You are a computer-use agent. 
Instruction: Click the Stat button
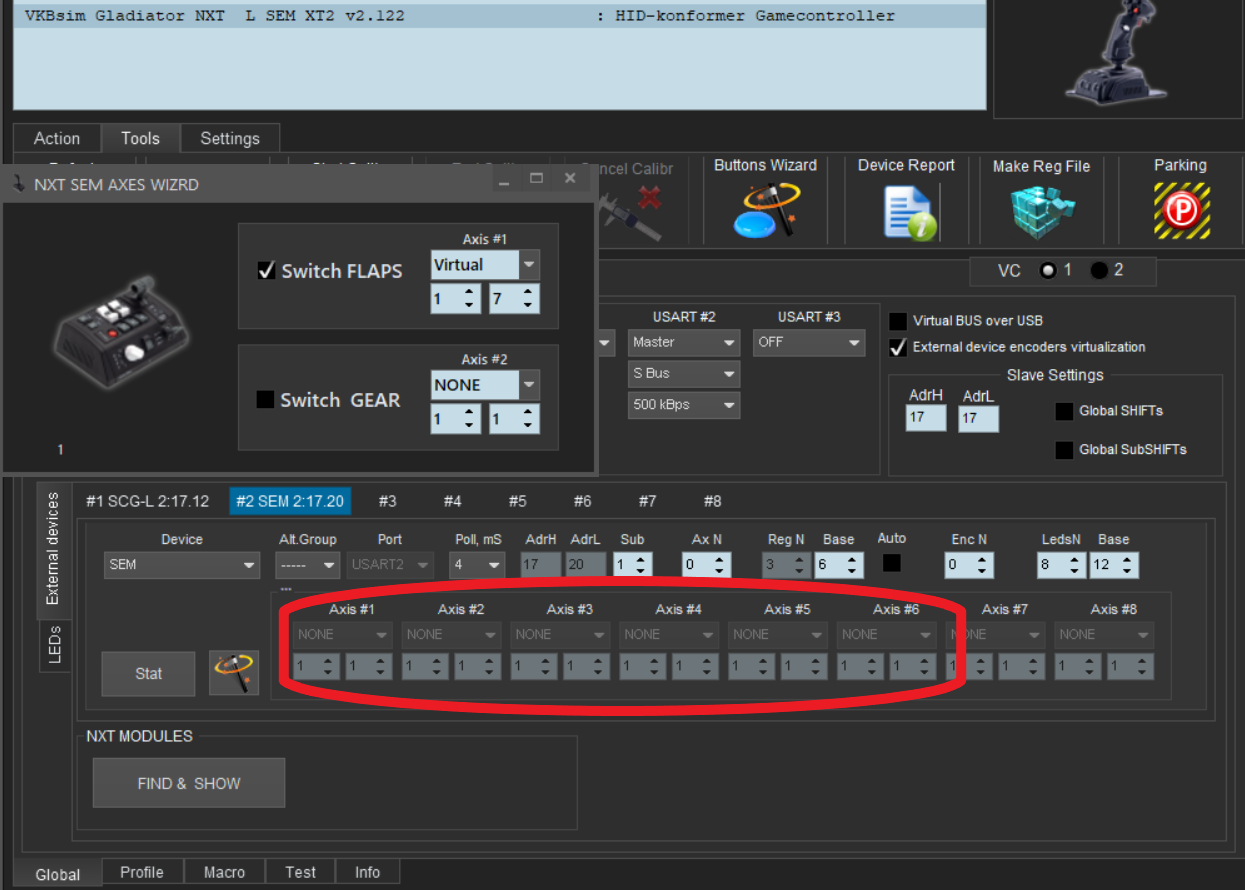(148, 673)
